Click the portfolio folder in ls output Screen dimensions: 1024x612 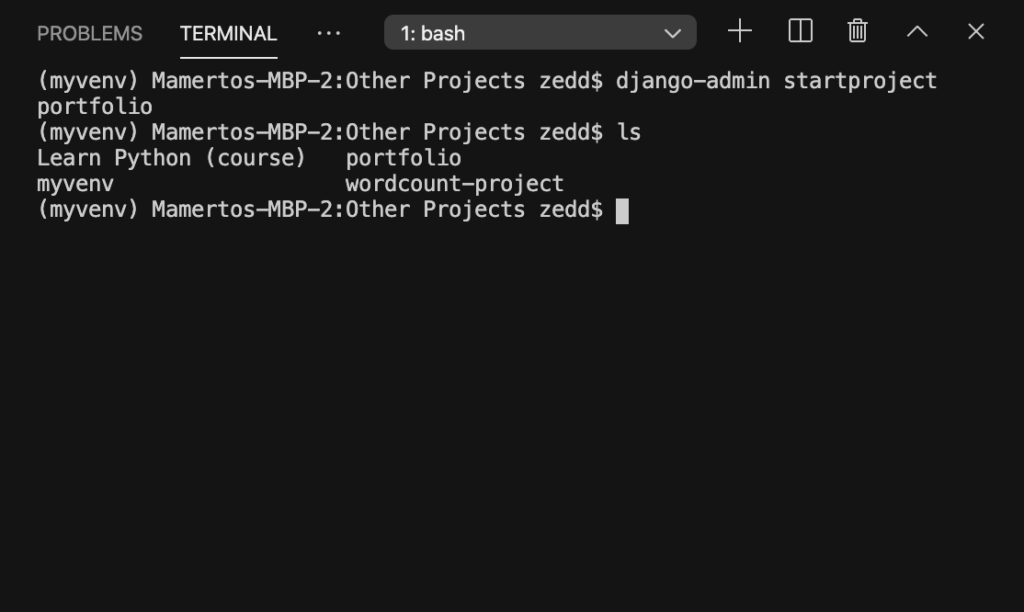tap(403, 158)
